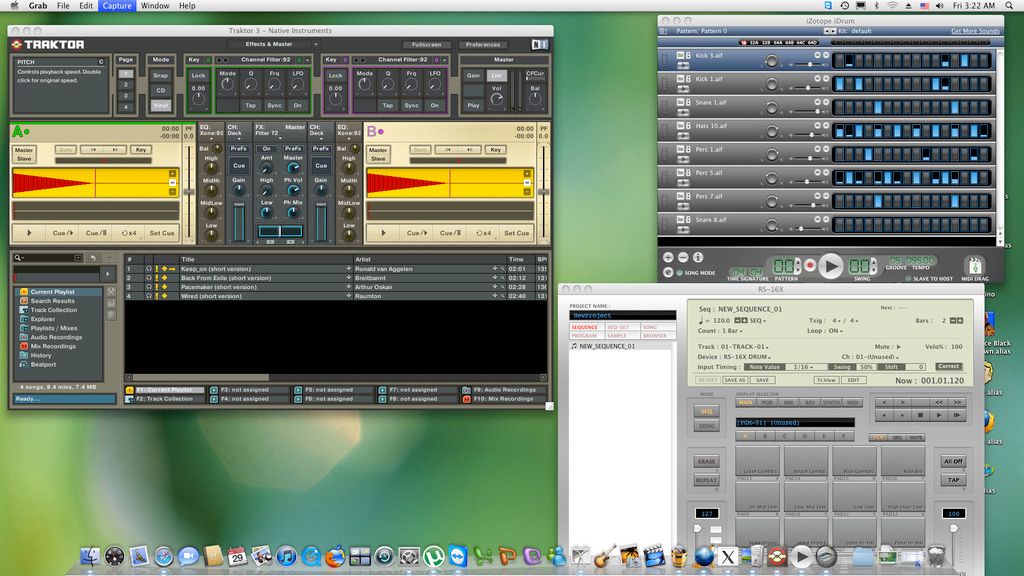Screen dimensions: 1024x576
Task: Click the Traktor crossfader
Action: tap(280, 231)
